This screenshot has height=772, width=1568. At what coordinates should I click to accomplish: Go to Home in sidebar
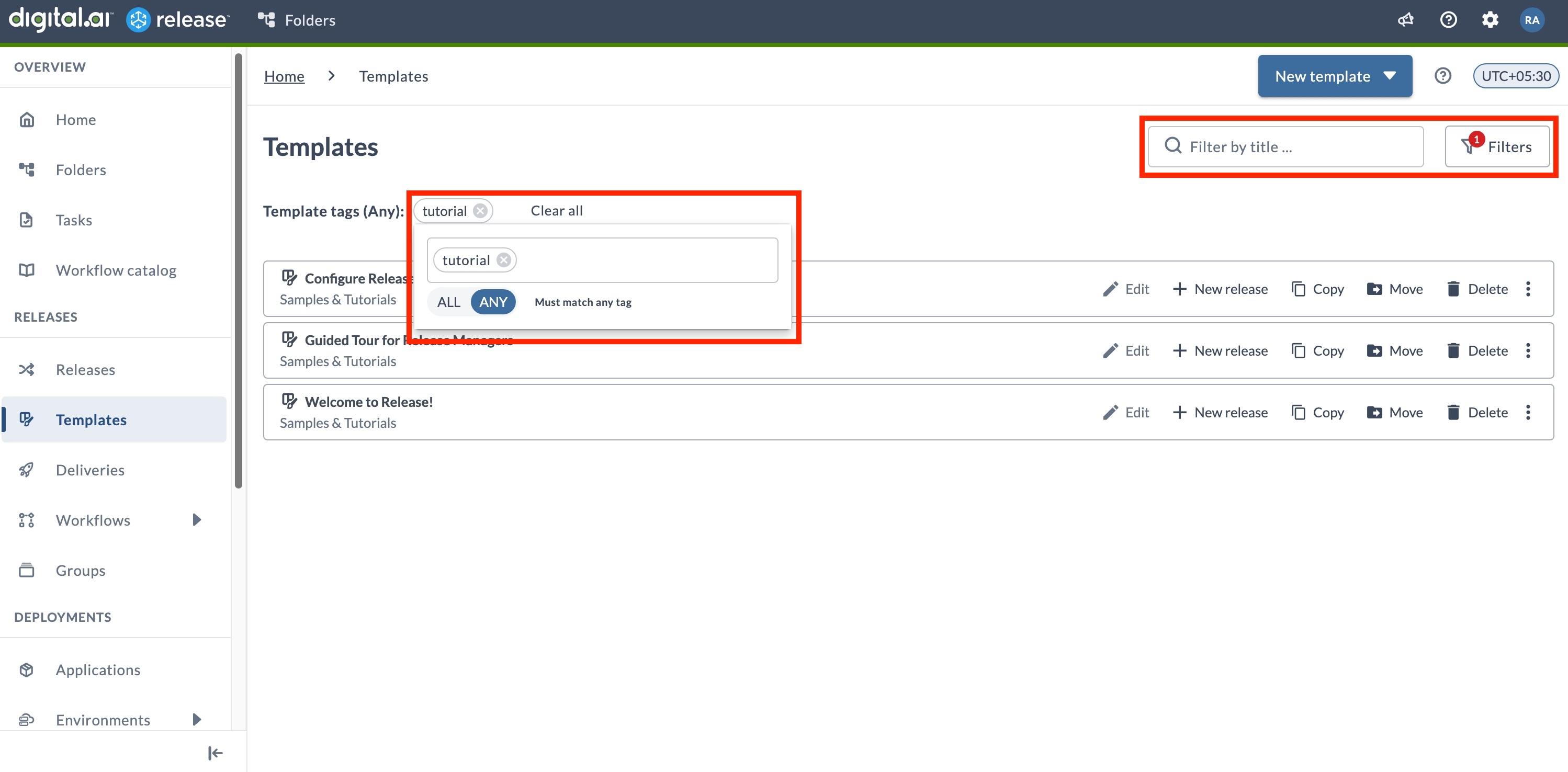tap(115, 120)
